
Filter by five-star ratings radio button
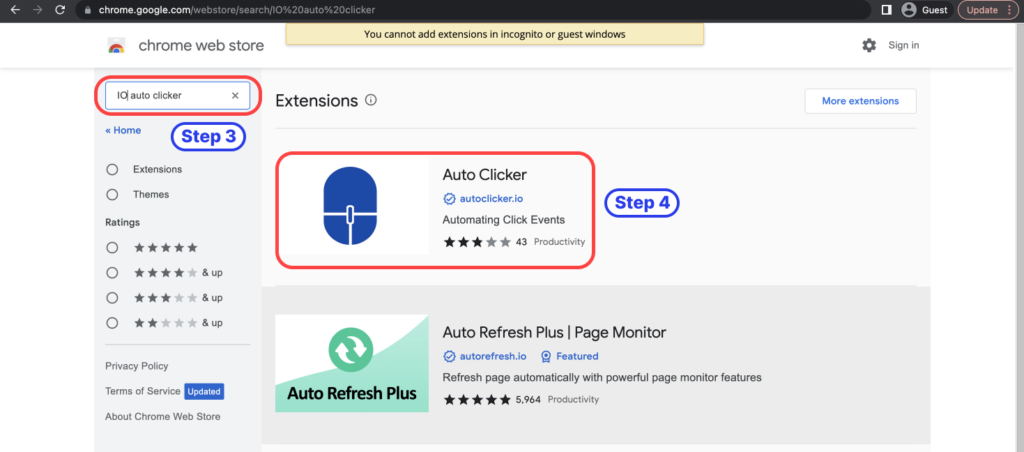112,248
